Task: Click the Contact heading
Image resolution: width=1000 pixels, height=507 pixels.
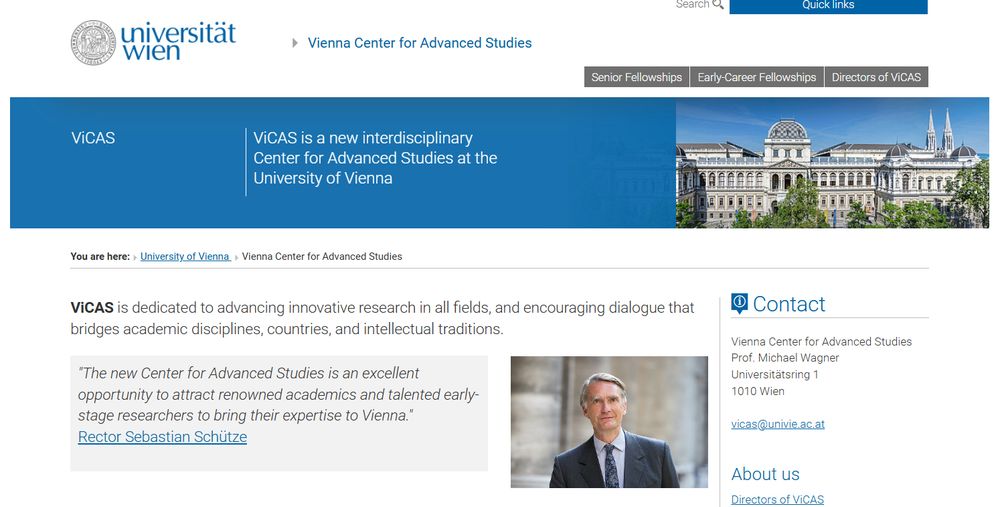Action: (789, 304)
